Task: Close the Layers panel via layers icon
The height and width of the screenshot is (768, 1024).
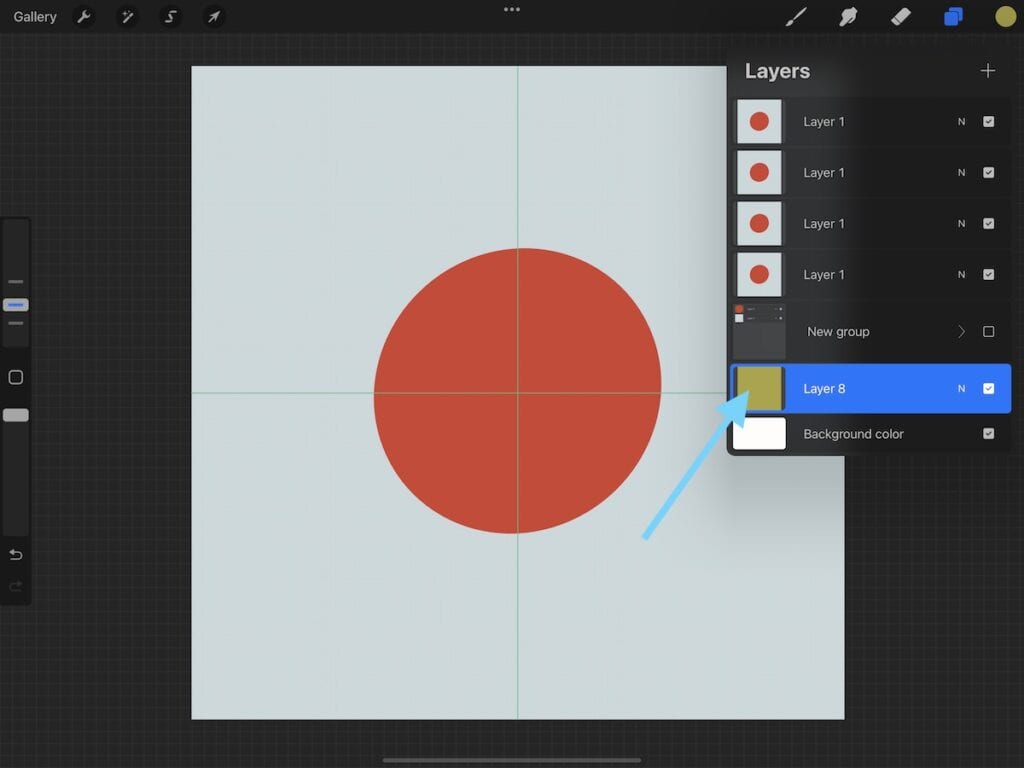Action: click(x=953, y=17)
